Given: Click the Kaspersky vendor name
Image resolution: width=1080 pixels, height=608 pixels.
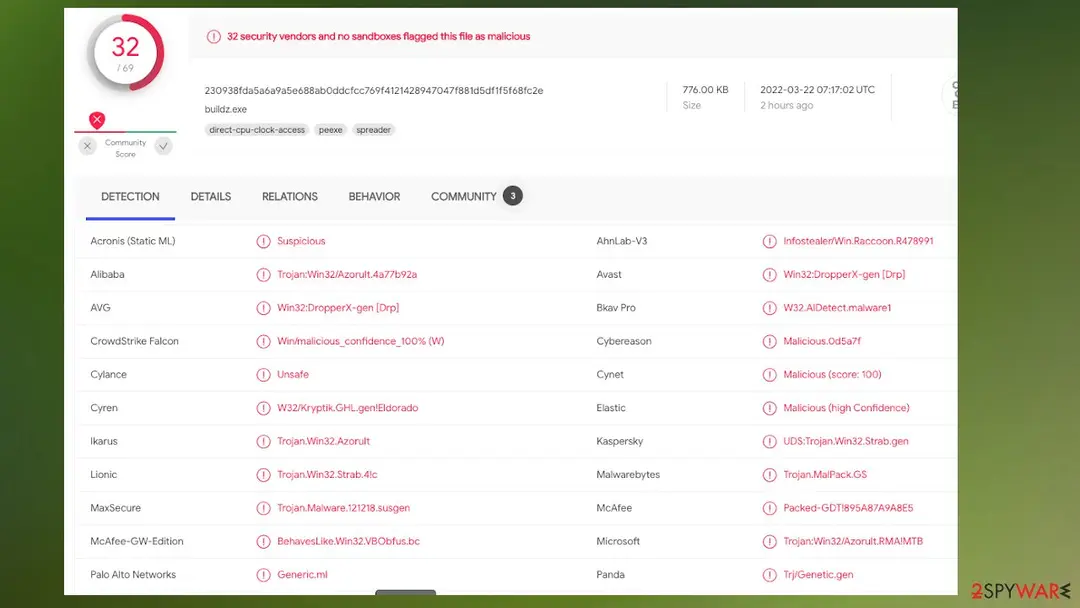Looking at the screenshot, I should (x=620, y=441).
